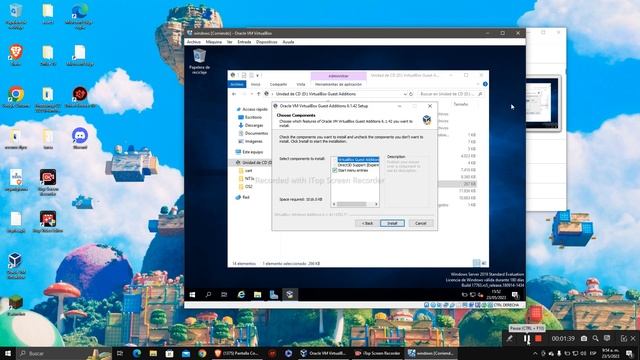Click guest taskbar Internet Explorer icon
This screenshot has width=640, height=360.
click(x=241, y=295)
